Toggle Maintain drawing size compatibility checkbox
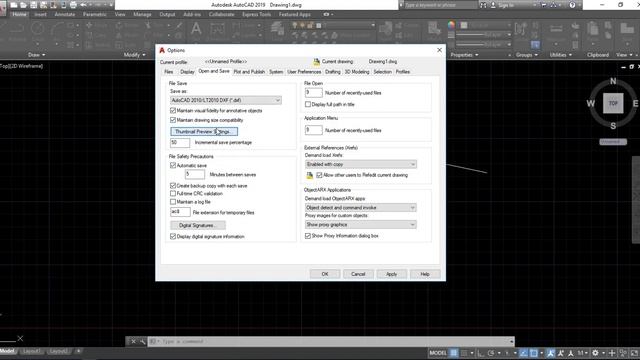This screenshot has width=640, height=360. (173, 120)
